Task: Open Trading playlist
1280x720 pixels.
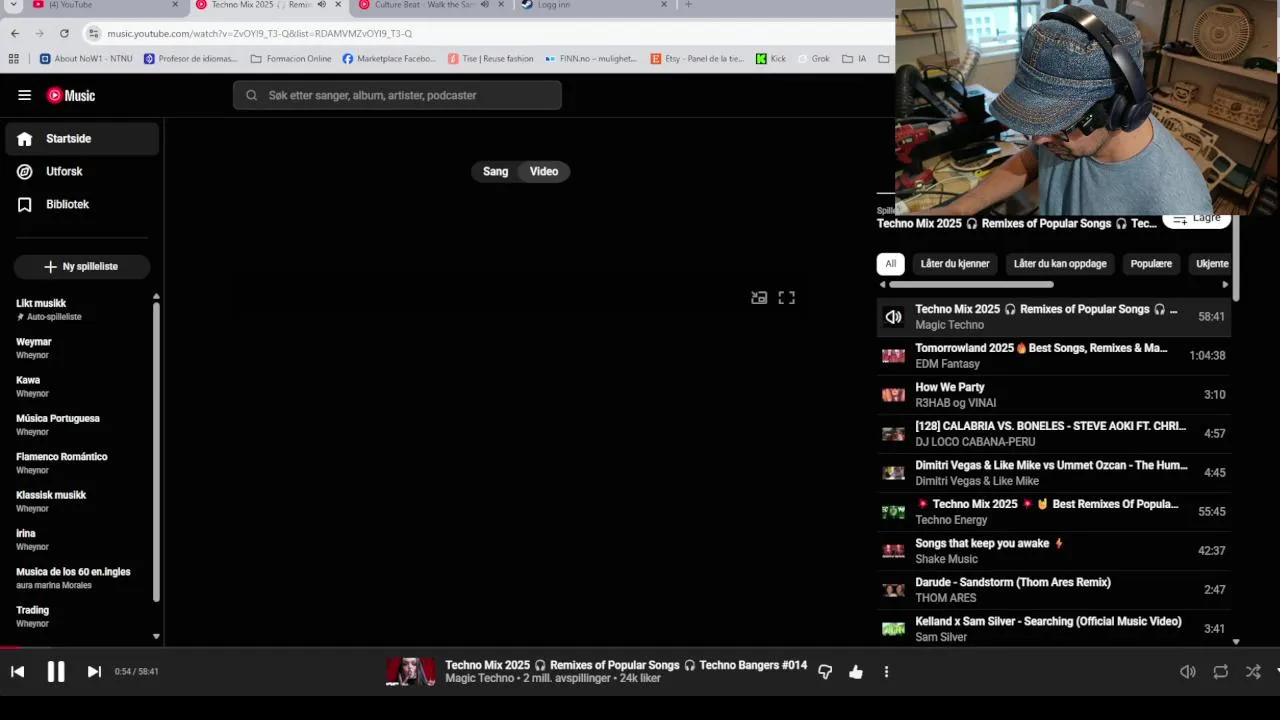Action: point(80,616)
